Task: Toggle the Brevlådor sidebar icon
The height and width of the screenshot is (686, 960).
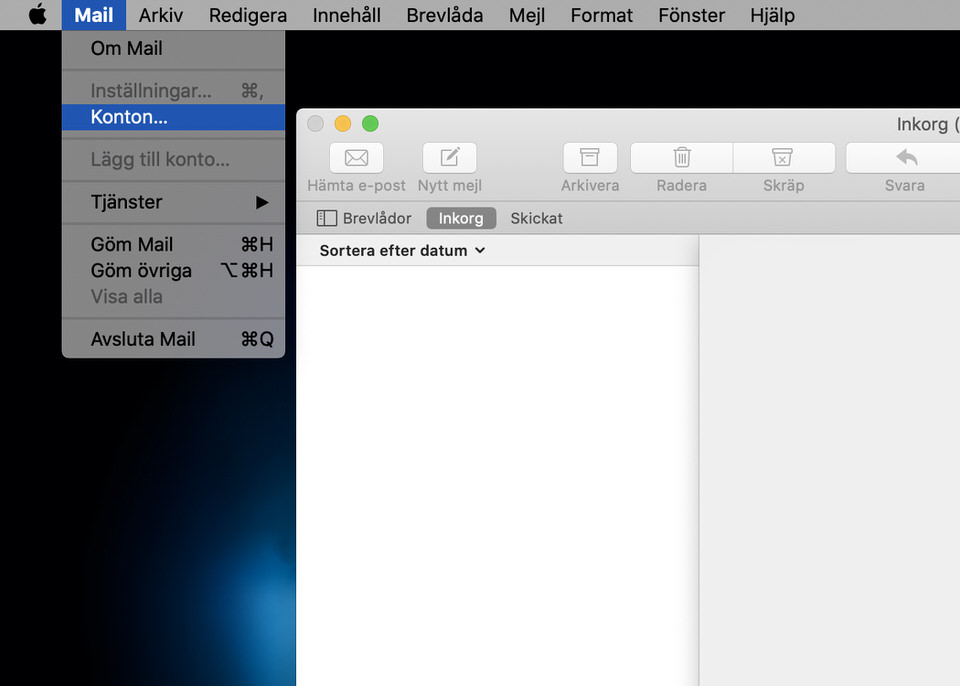Action: click(x=326, y=218)
